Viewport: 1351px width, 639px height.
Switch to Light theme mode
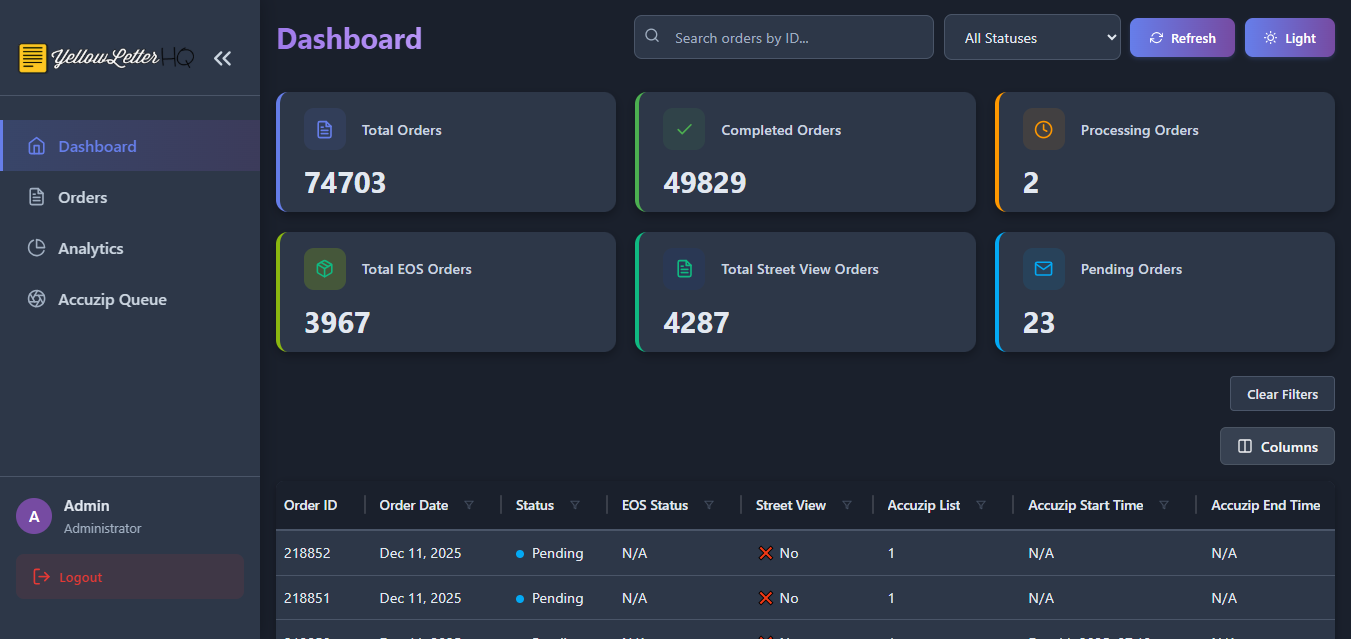1289,38
